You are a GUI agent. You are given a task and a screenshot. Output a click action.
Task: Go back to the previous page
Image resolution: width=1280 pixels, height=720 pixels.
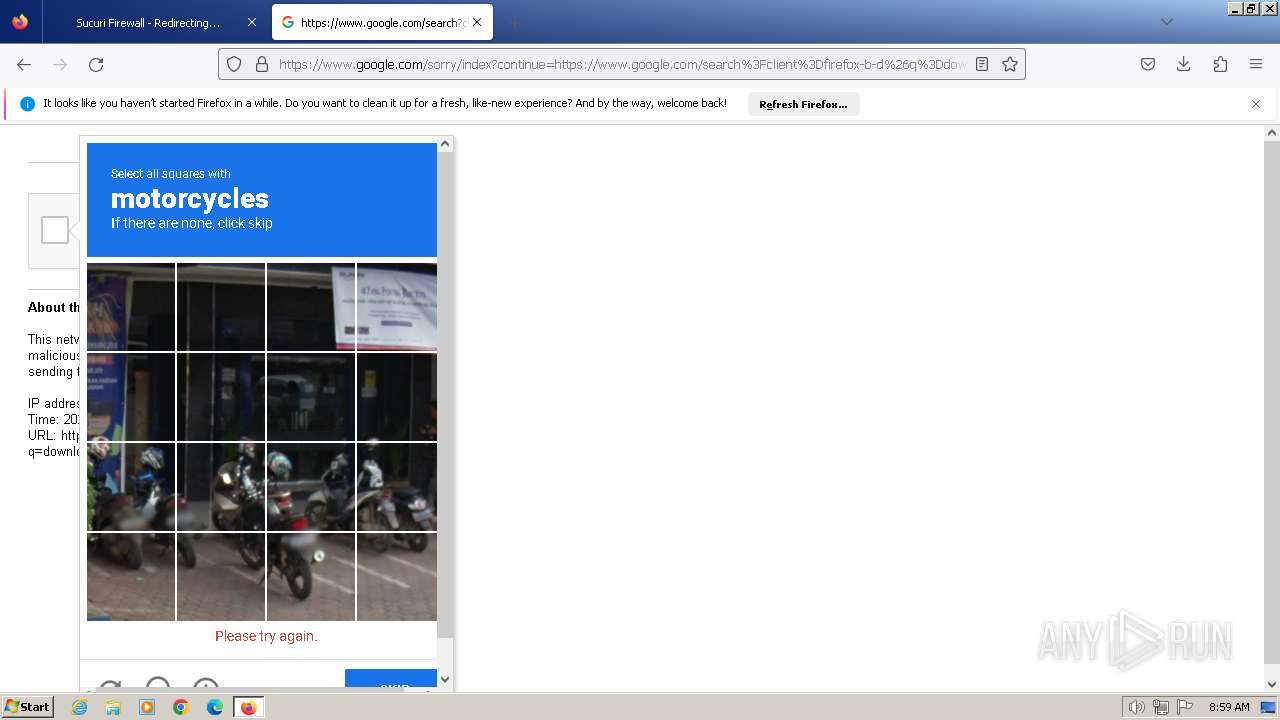pos(24,64)
